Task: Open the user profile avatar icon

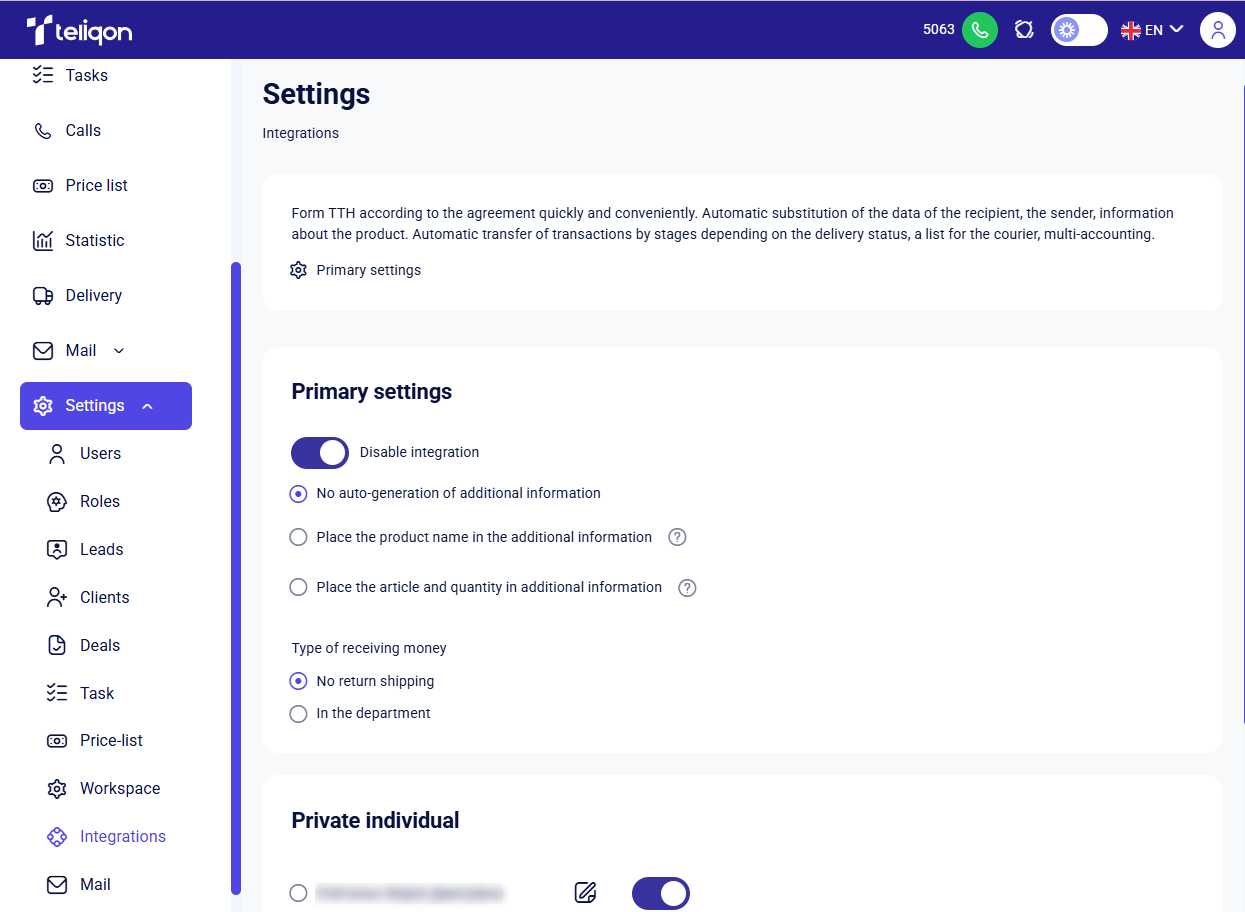Action: 1217,30
